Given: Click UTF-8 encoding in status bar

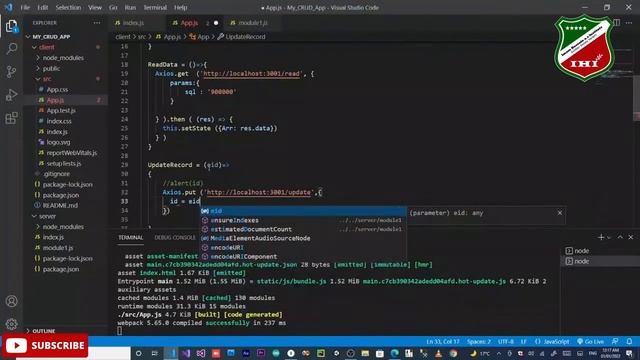Looking at the screenshot, I should point(506,342).
